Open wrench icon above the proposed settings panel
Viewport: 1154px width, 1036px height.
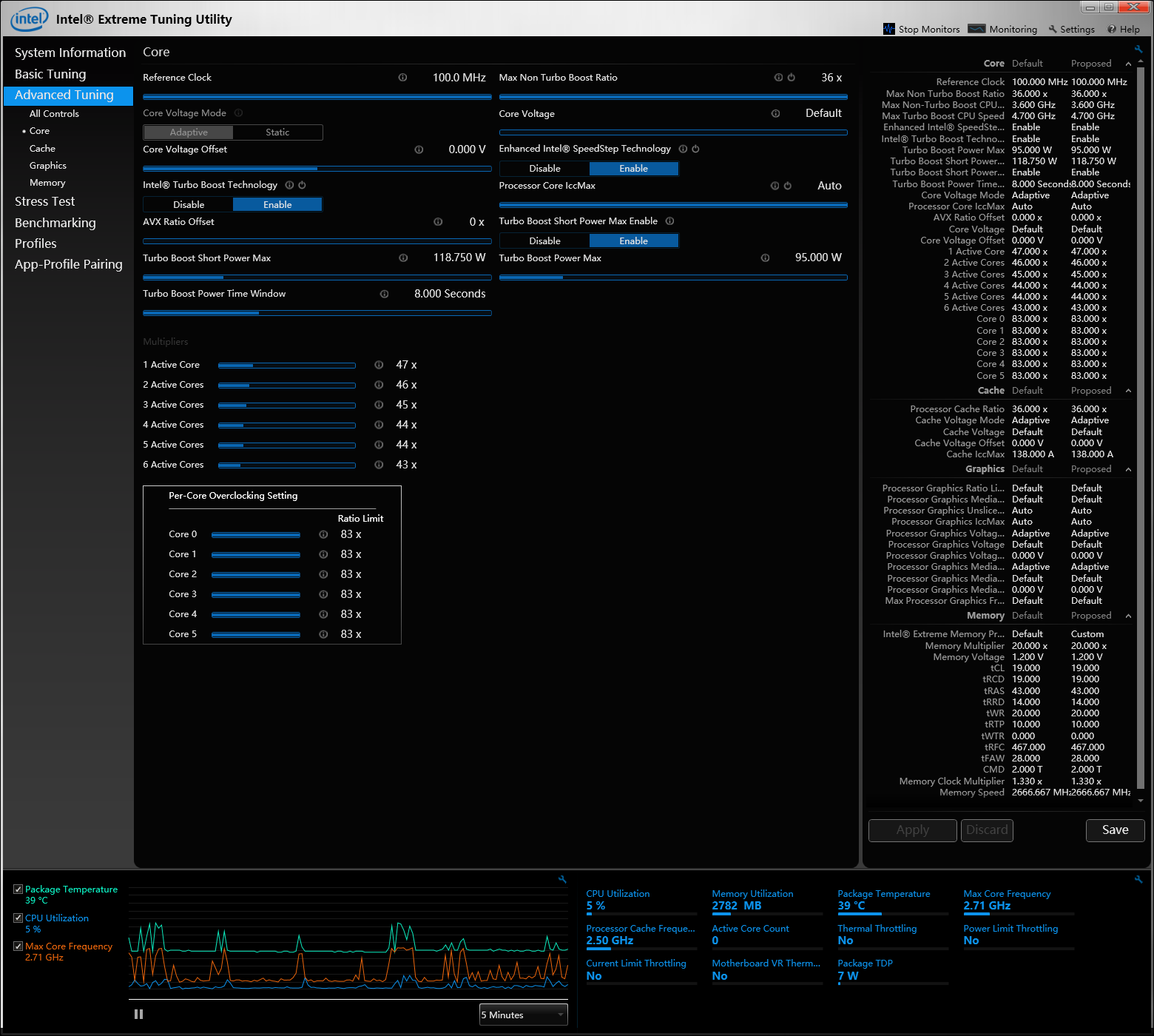coord(1138,49)
